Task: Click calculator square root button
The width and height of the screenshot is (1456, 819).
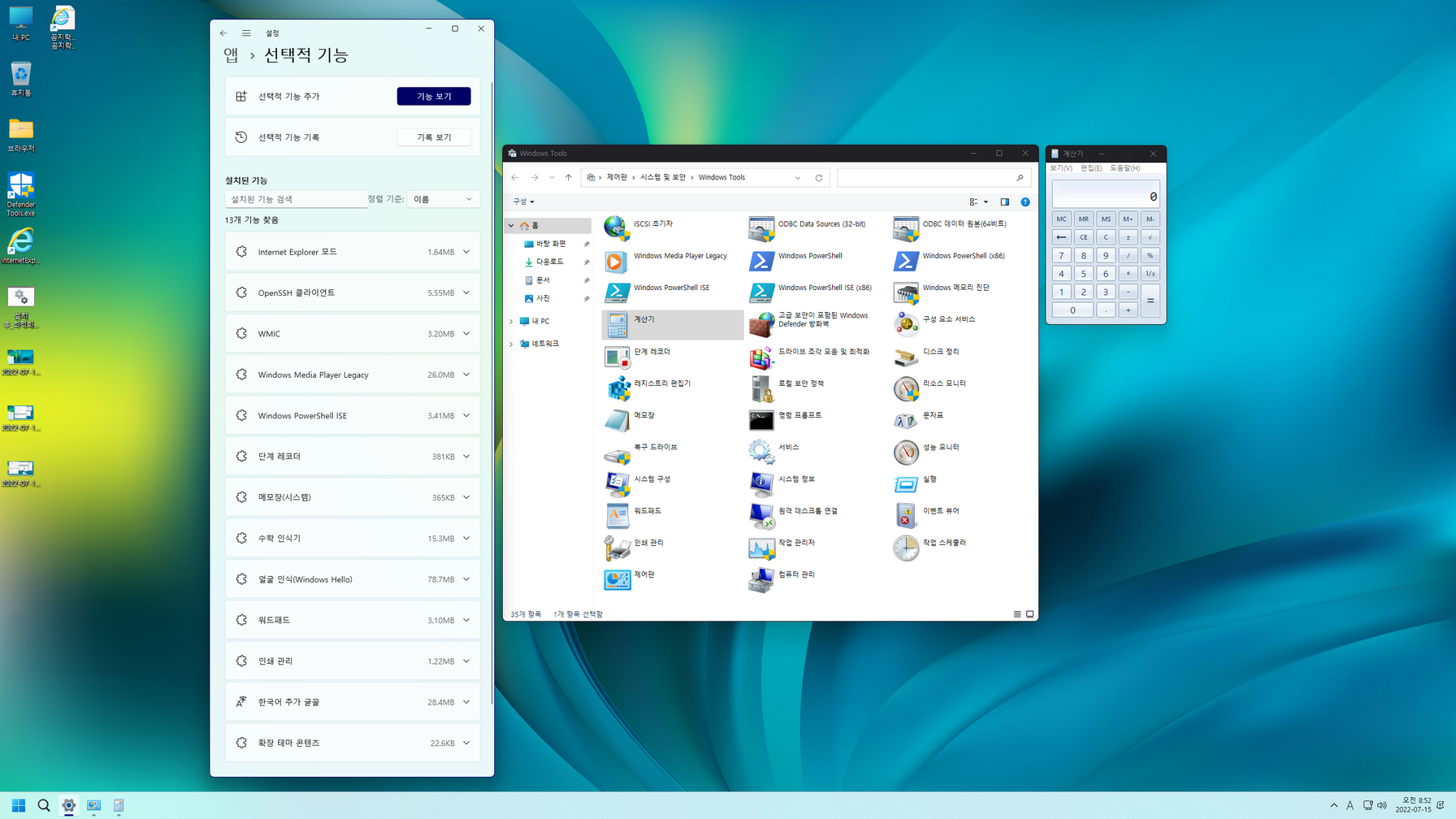Action: click(1150, 237)
